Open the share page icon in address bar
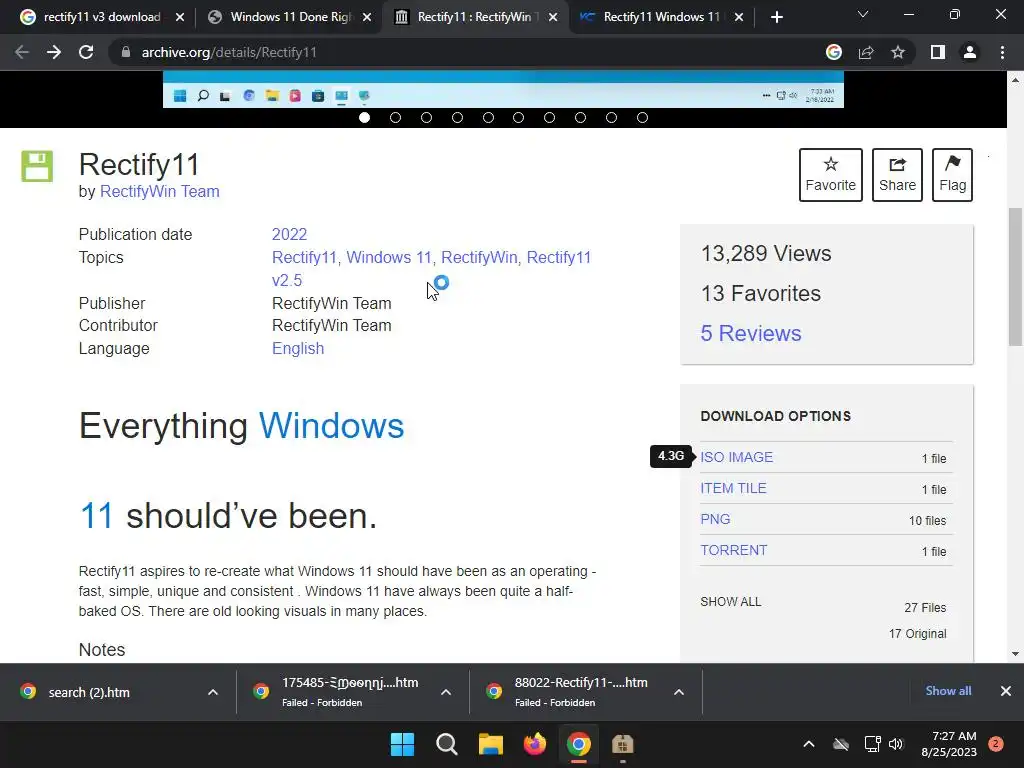Image resolution: width=1024 pixels, height=768 pixels. tap(866, 52)
